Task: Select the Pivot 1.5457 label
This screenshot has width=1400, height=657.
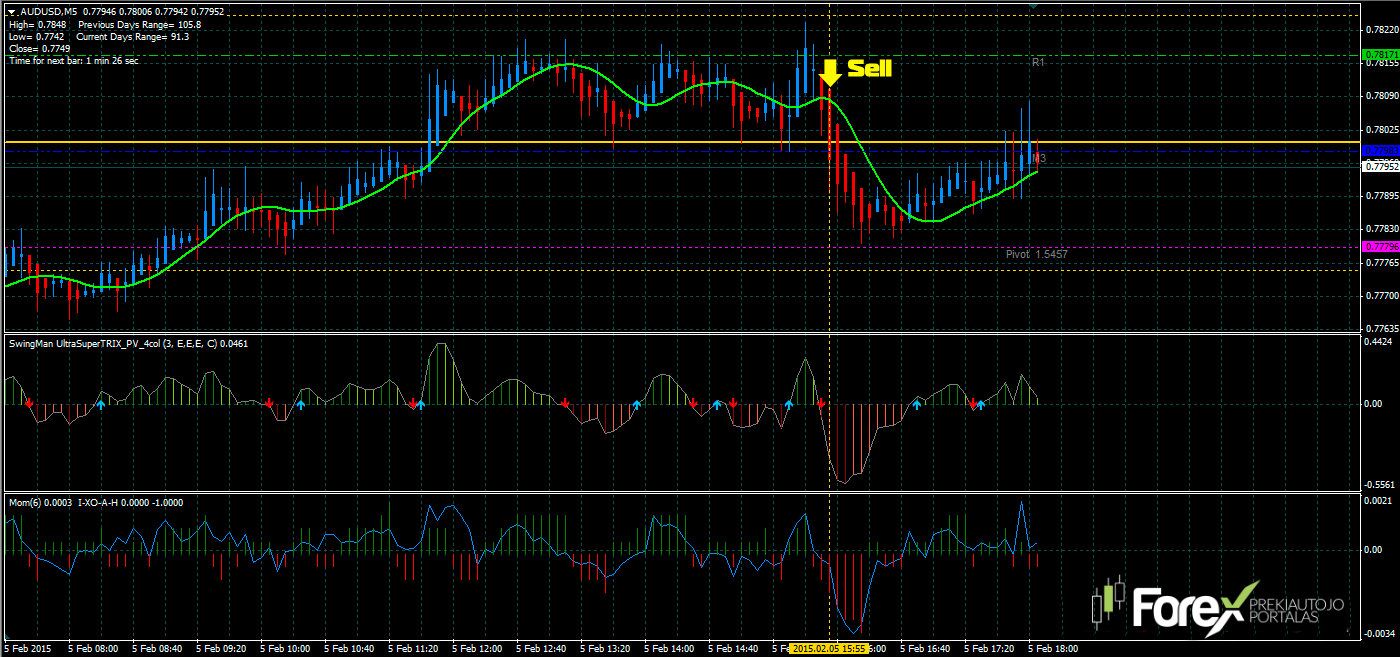Action: pyautogui.click(x=1036, y=255)
